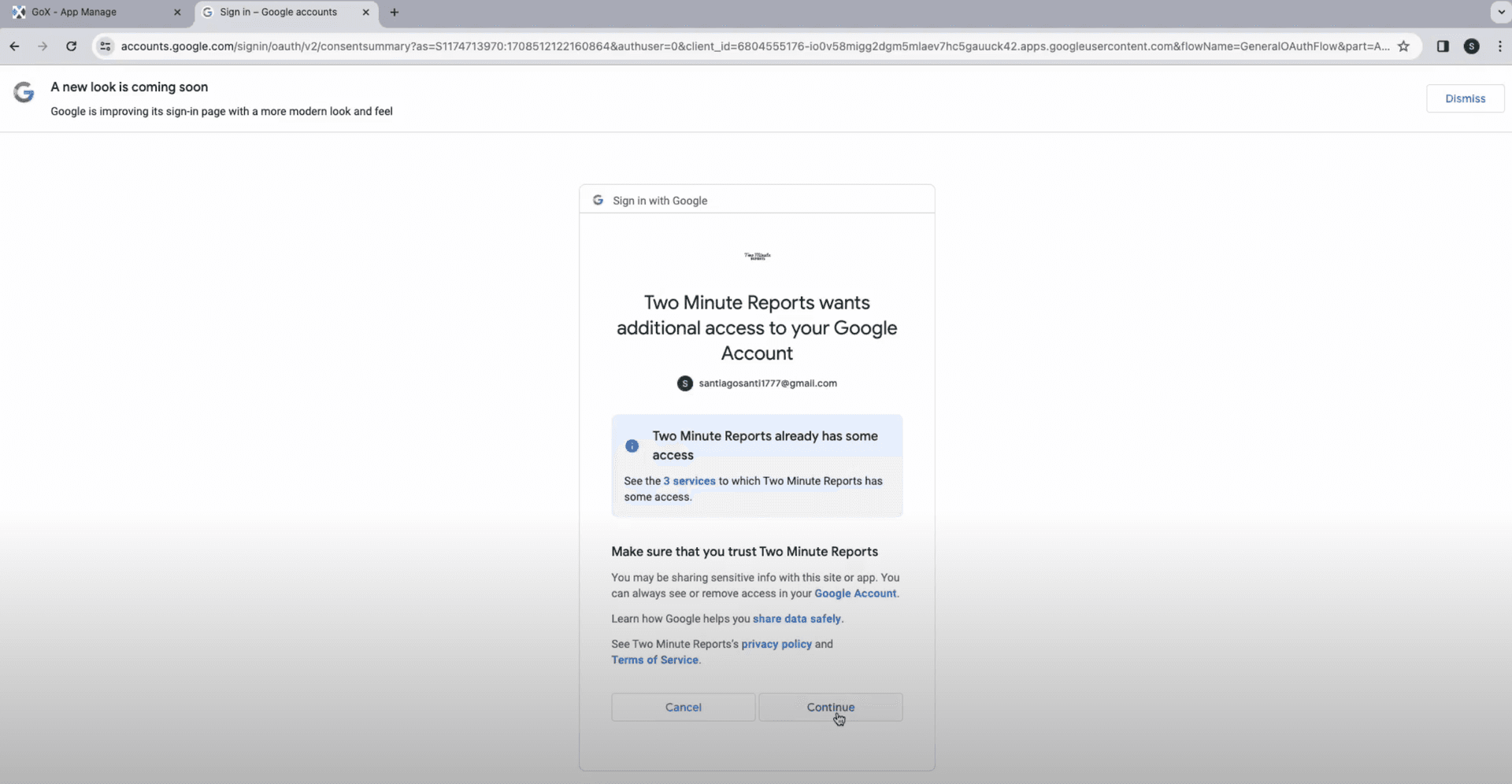The image size is (1512, 784).
Task: Open the share data safely link
Action: coord(797,619)
